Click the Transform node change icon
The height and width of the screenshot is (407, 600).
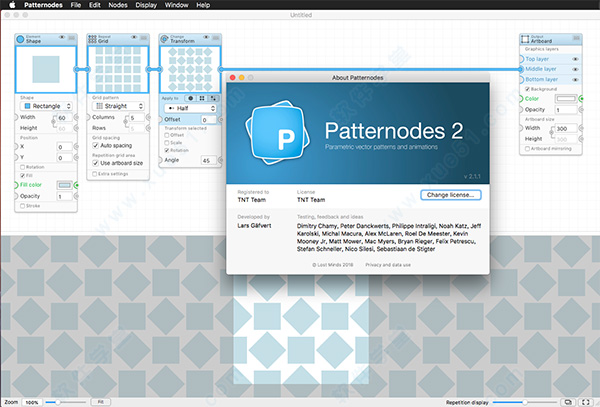(x=165, y=39)
